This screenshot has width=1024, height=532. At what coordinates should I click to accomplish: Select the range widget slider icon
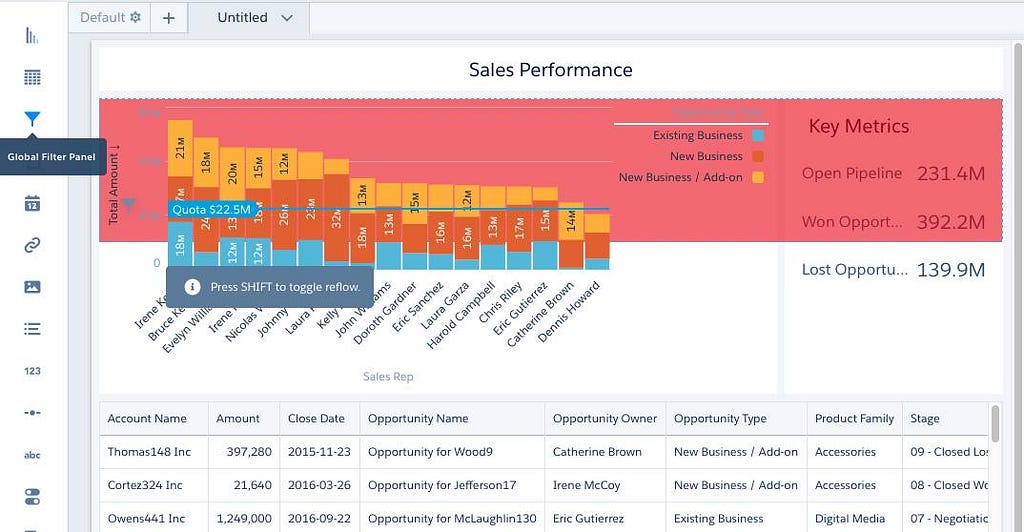click(x=32, y=413)
